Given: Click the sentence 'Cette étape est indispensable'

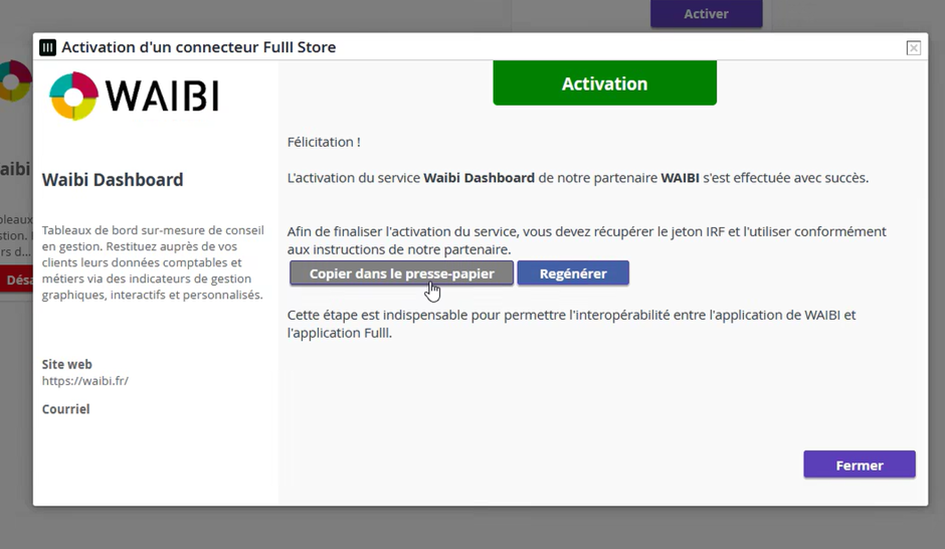Looking at the screenshot, I should [571, 324].
